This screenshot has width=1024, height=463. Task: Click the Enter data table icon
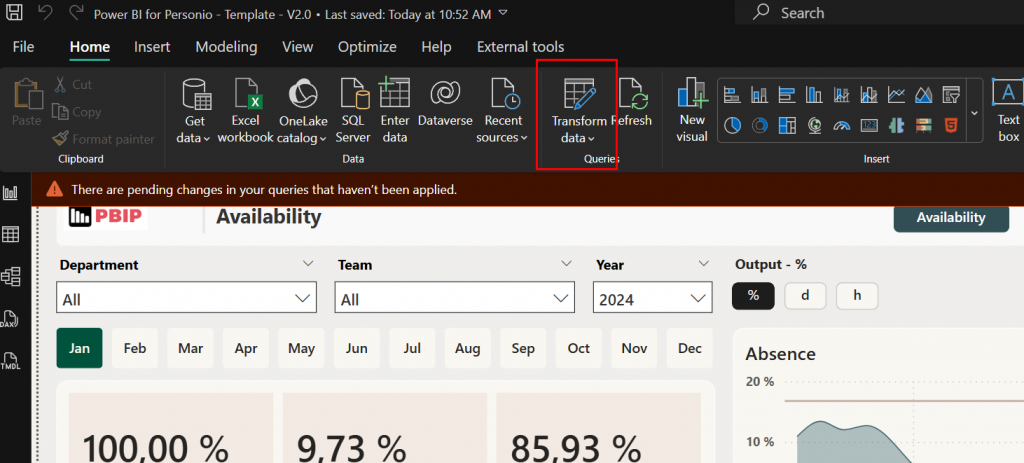tap(394, 92)
